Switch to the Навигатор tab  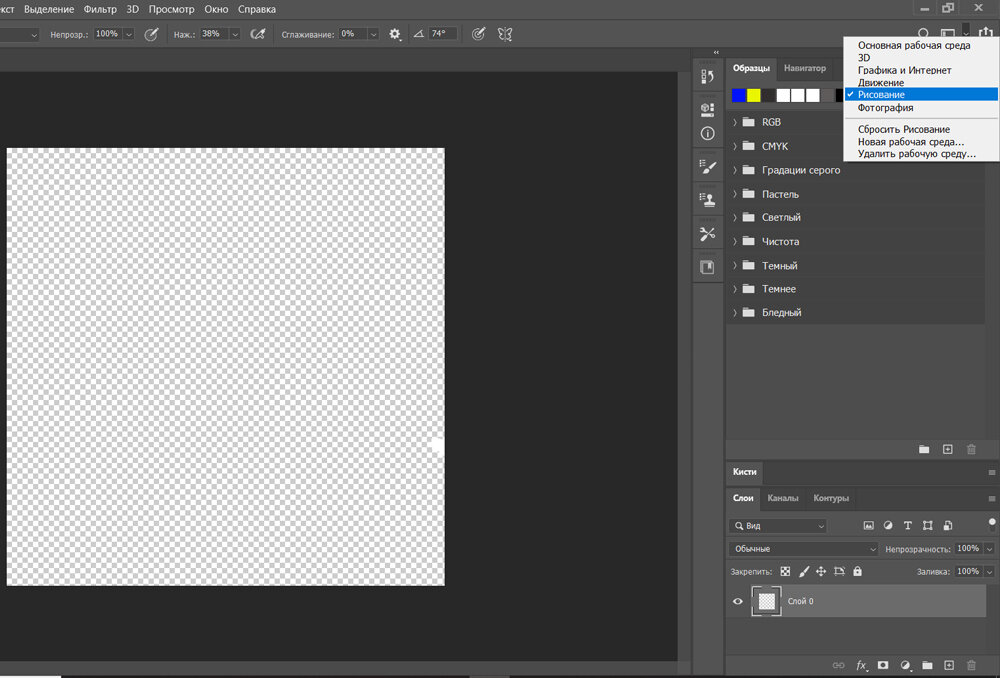tap(805, 68)
